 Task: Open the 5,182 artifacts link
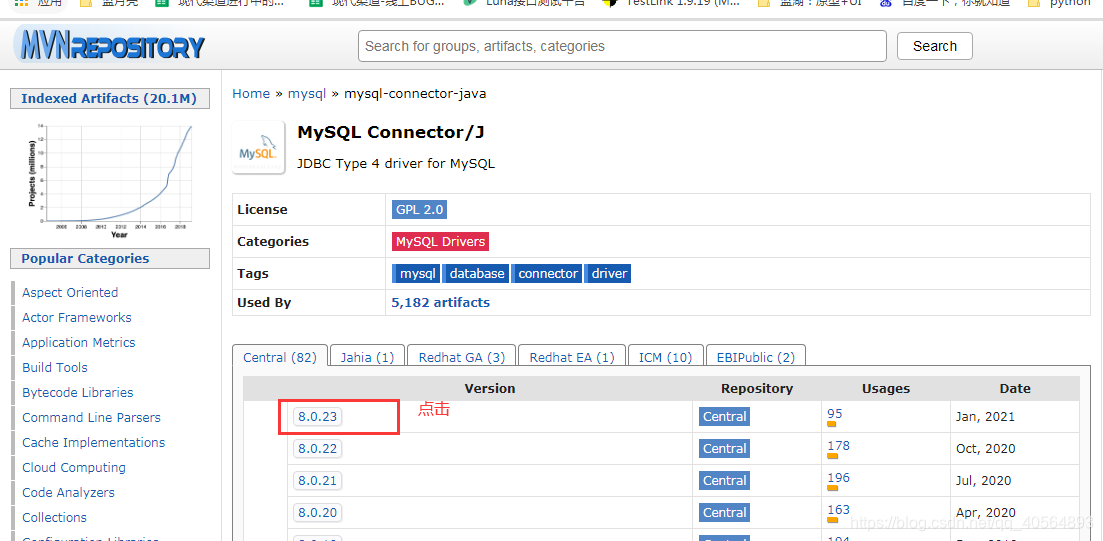coord(440,303)
